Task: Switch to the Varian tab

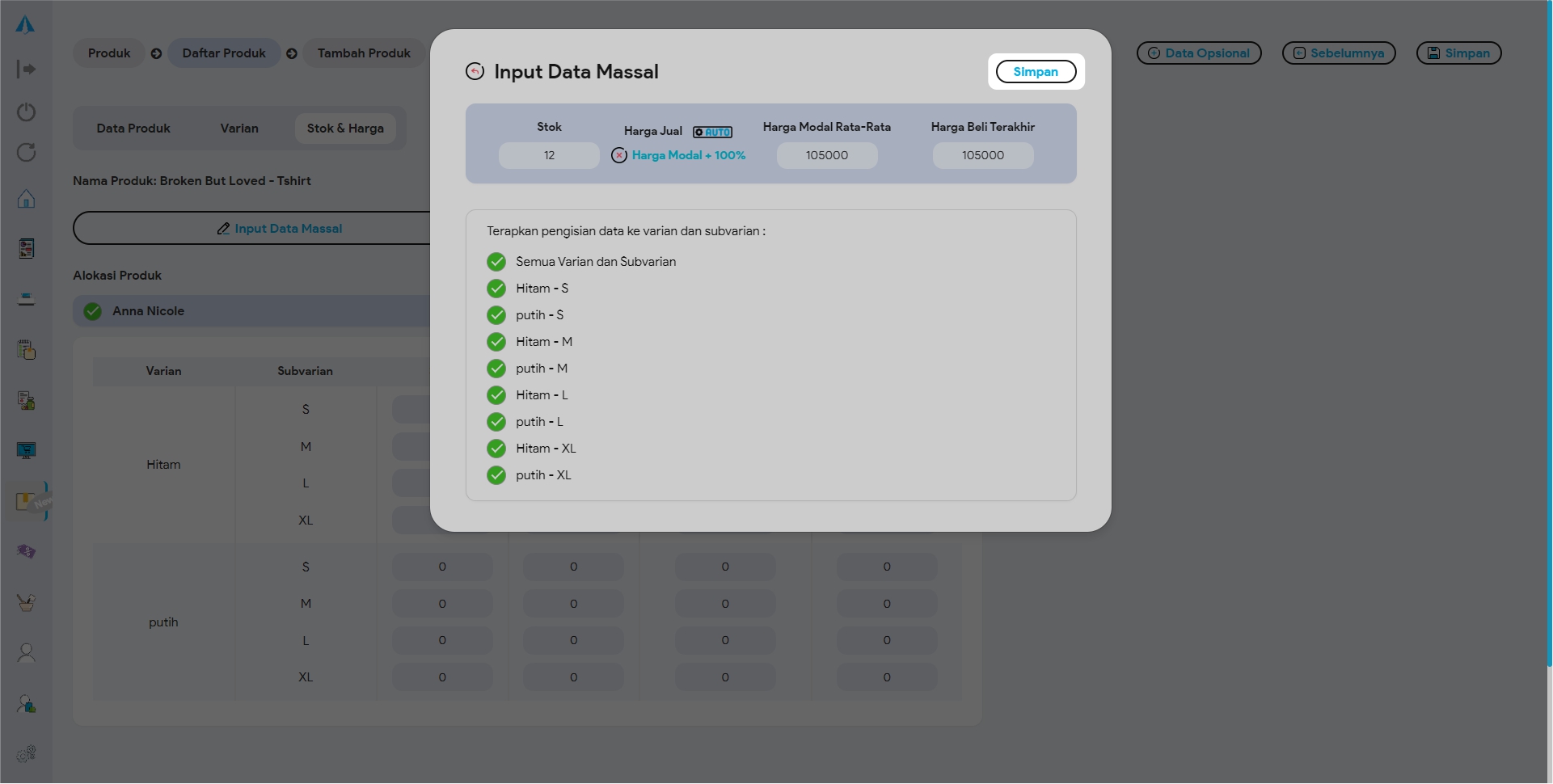Action: coord(239,129)
